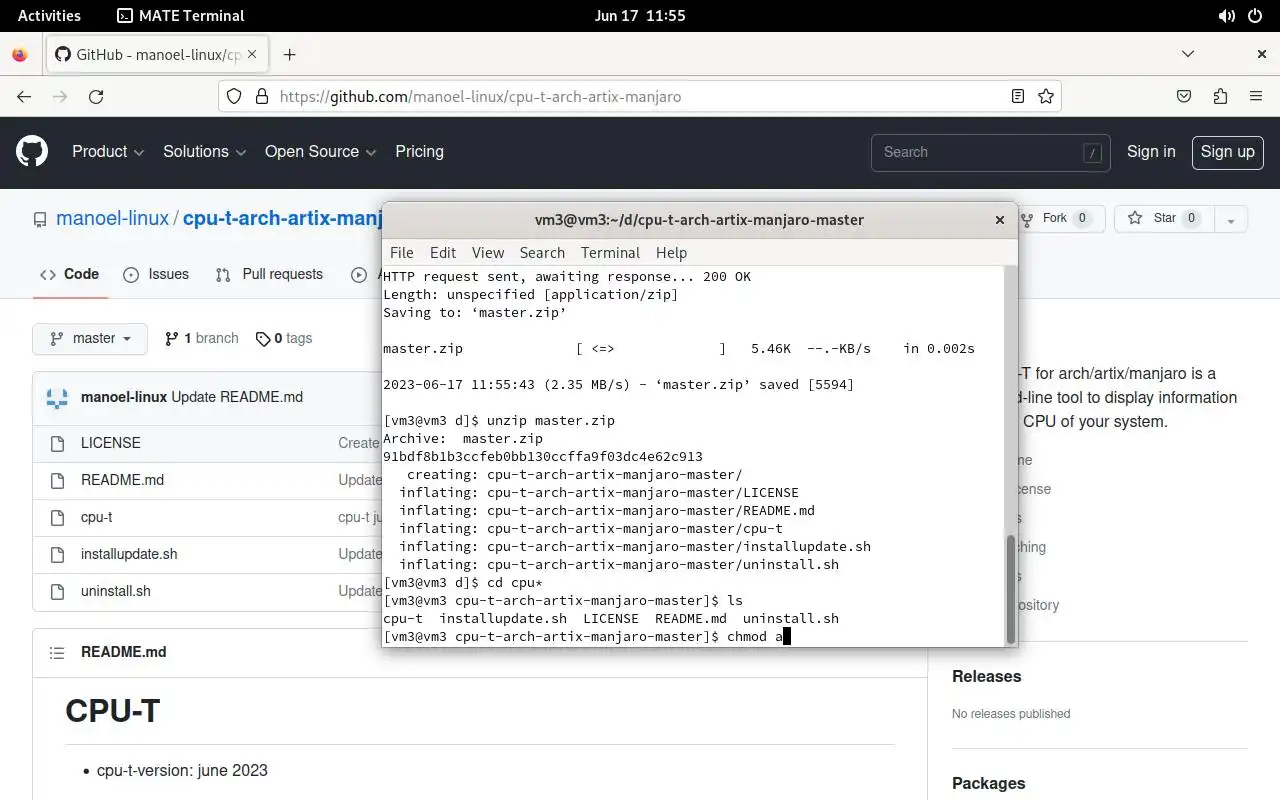The height and width of the screenshot is (800, 1280).
Task: Click the Packages heading
Action: coord(988,784)
